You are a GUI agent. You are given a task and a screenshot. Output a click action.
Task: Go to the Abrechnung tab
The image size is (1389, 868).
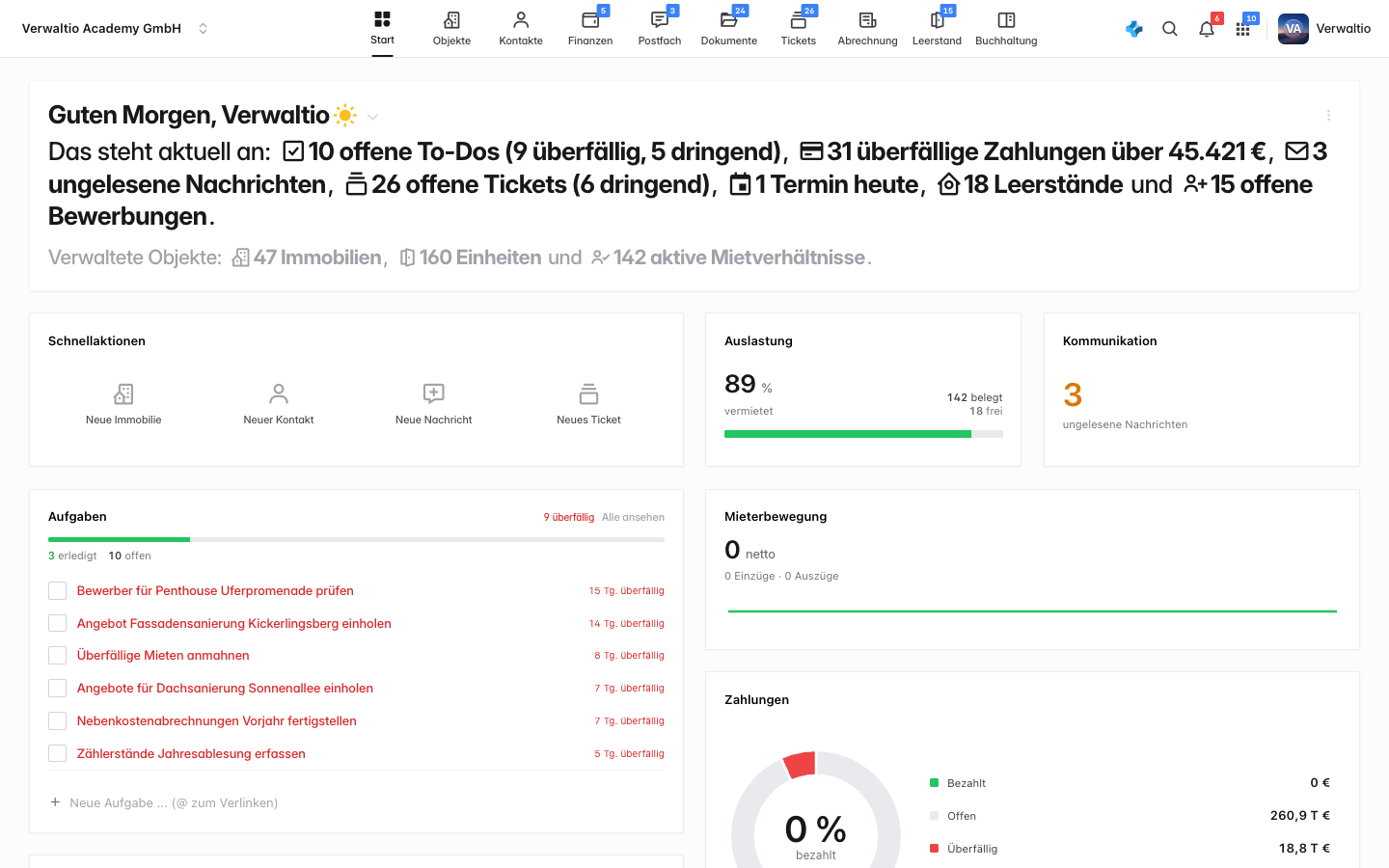868,29
